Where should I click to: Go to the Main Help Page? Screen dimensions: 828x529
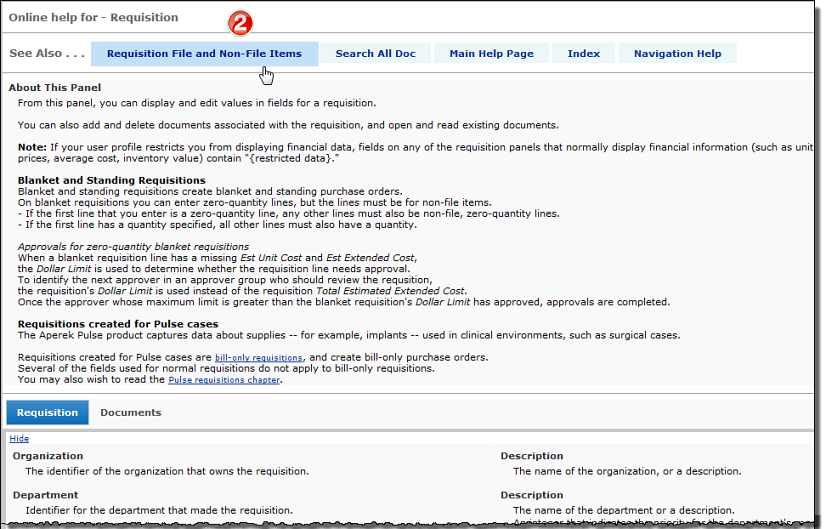491,54
